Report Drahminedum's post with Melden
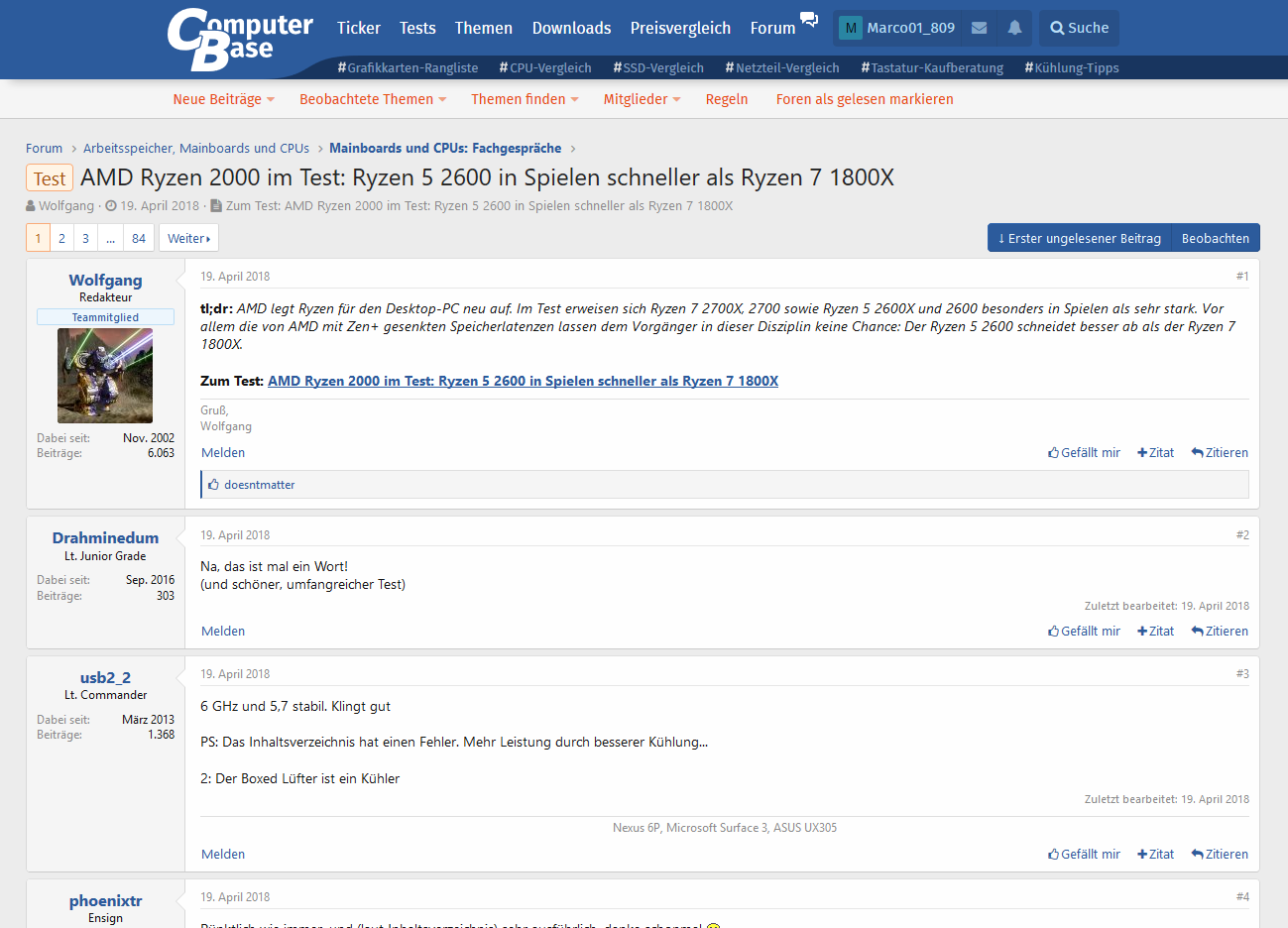 pyautogui.click(x=223, y=632)
